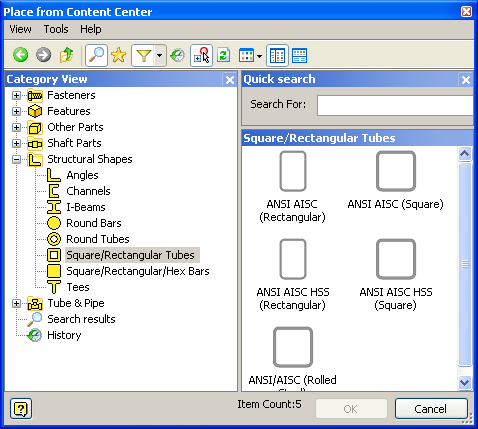This screenshot has height=429, width=478.
Task: Expand the Features category
Action: (16, 111)
